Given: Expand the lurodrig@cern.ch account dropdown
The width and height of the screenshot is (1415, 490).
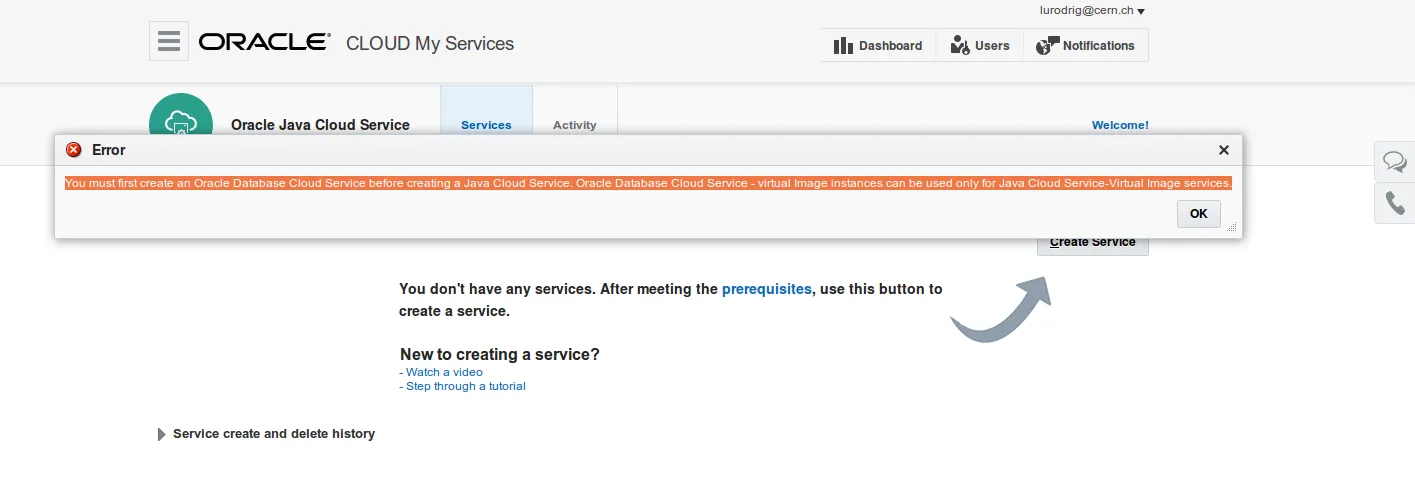Looking at the screenshot, I should pos(1092,11).
